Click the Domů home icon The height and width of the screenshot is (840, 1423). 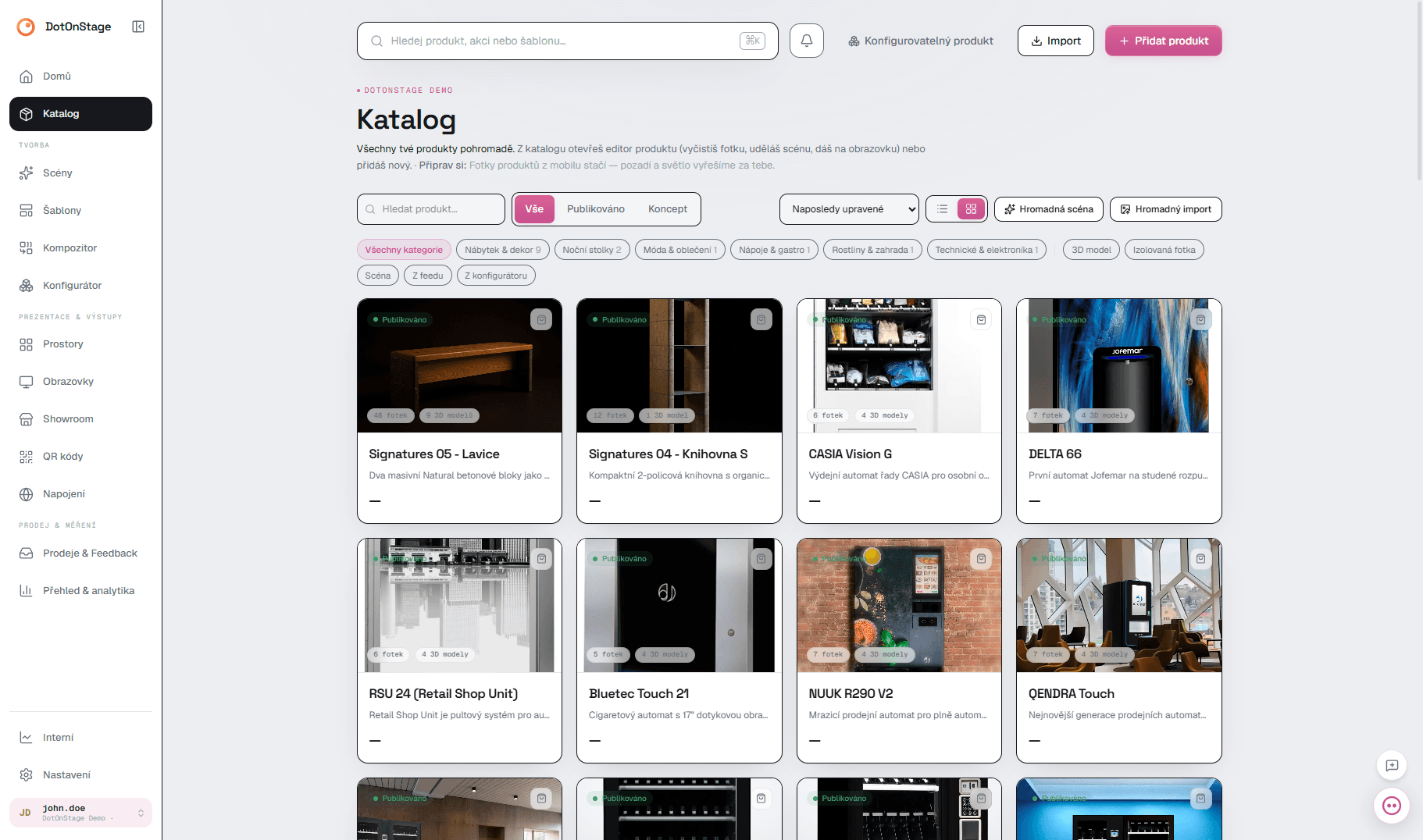click(26, 77)
